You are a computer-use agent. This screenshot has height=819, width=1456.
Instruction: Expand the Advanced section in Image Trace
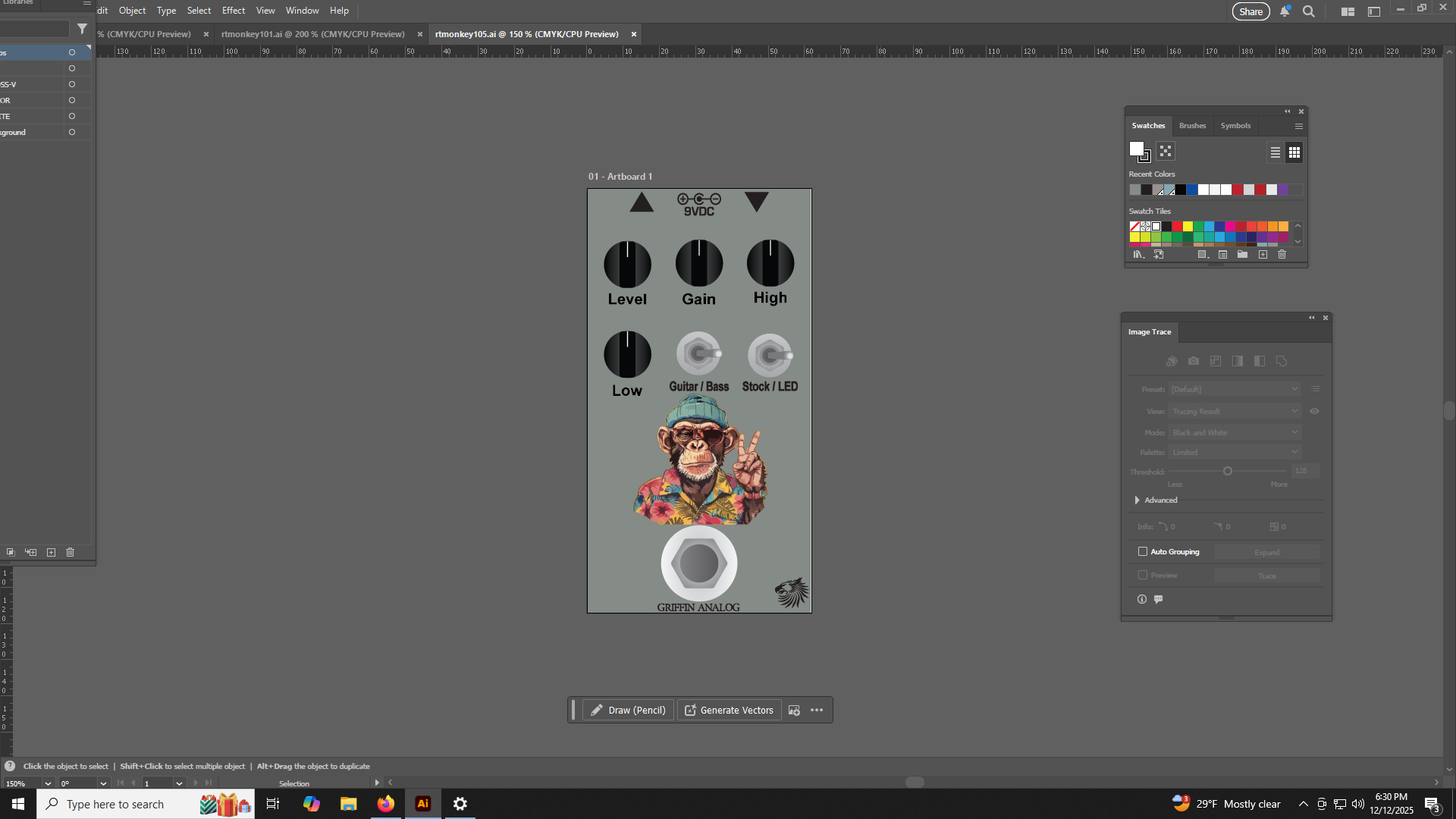click(1137, 500)
